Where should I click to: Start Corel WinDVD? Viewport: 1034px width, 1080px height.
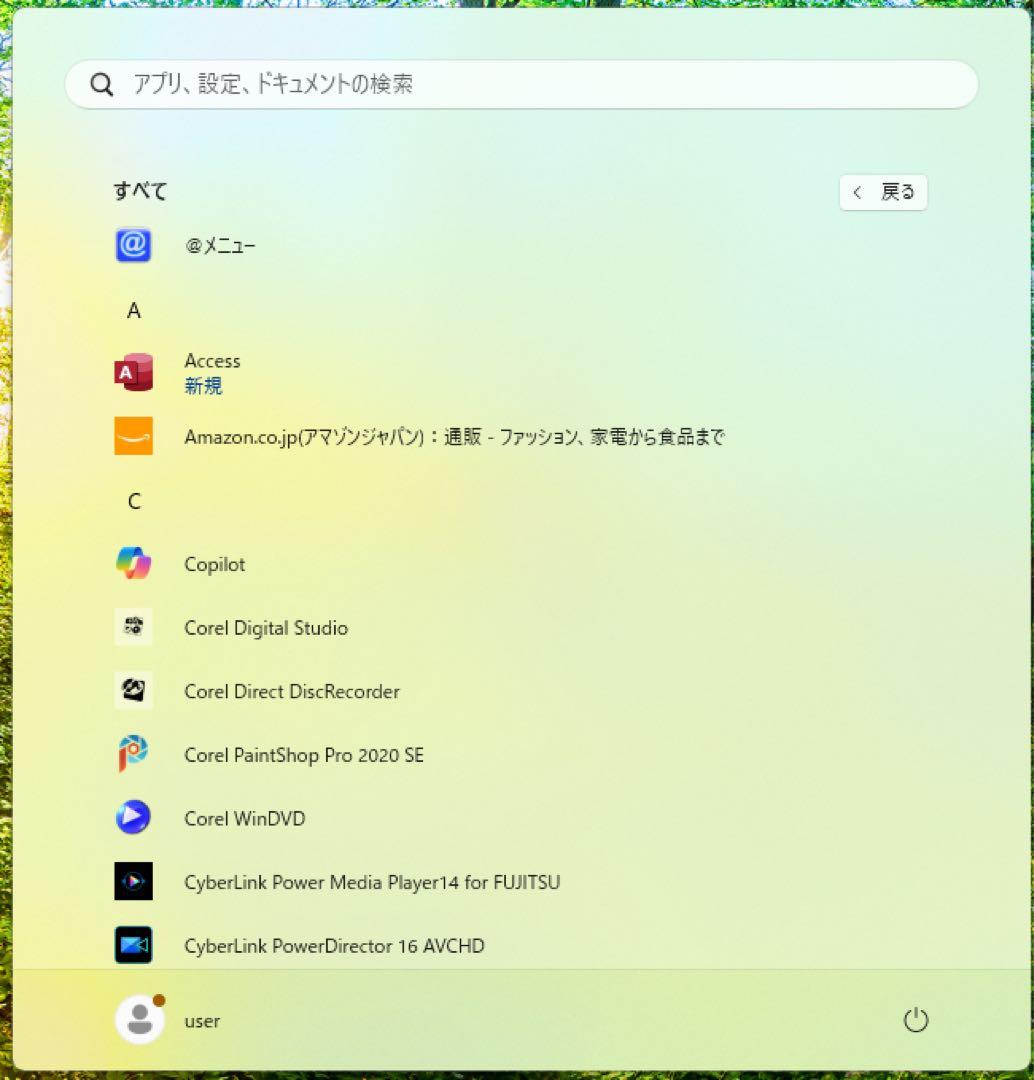tap(243, 818)
